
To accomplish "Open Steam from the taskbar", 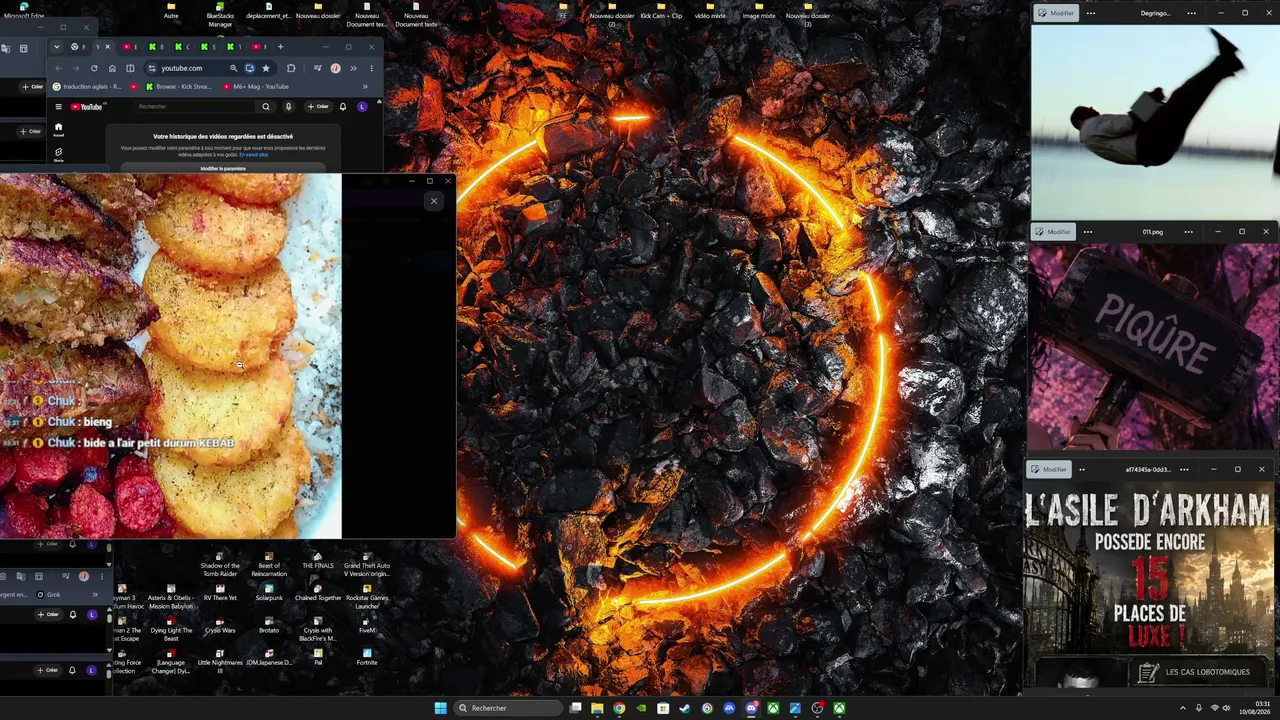I will click(x=685, y=708).
